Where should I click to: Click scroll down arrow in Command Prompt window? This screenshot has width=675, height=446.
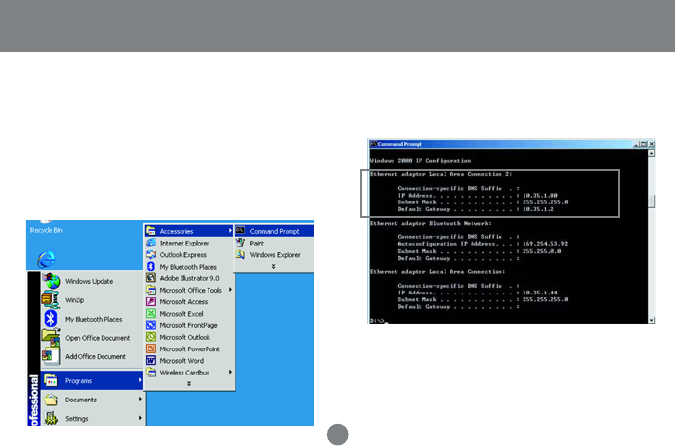point(652,320)
